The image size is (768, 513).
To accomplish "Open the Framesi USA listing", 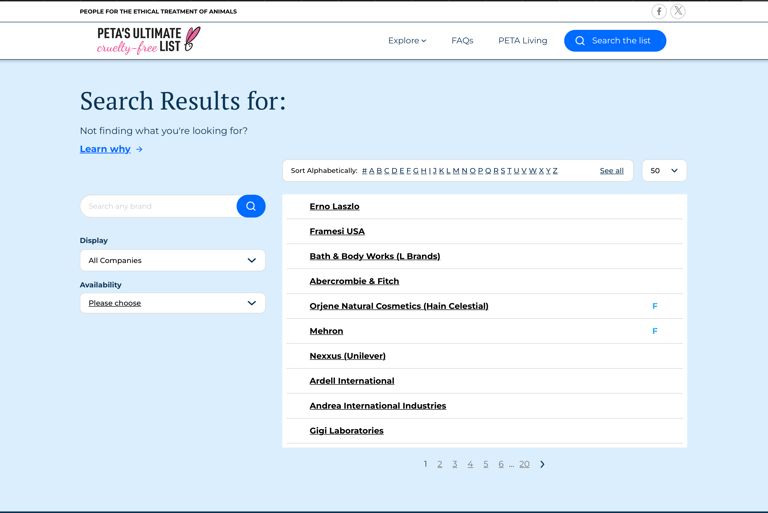I will [337, 231].
